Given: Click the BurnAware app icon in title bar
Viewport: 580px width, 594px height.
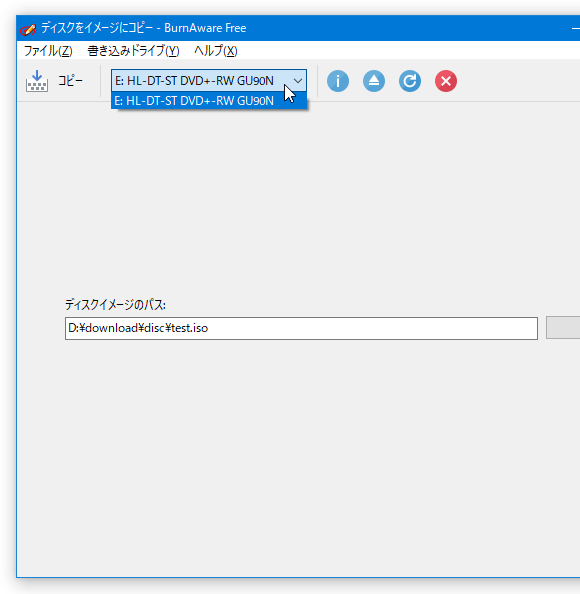Looking at the screenshot, I should point(28,29).
